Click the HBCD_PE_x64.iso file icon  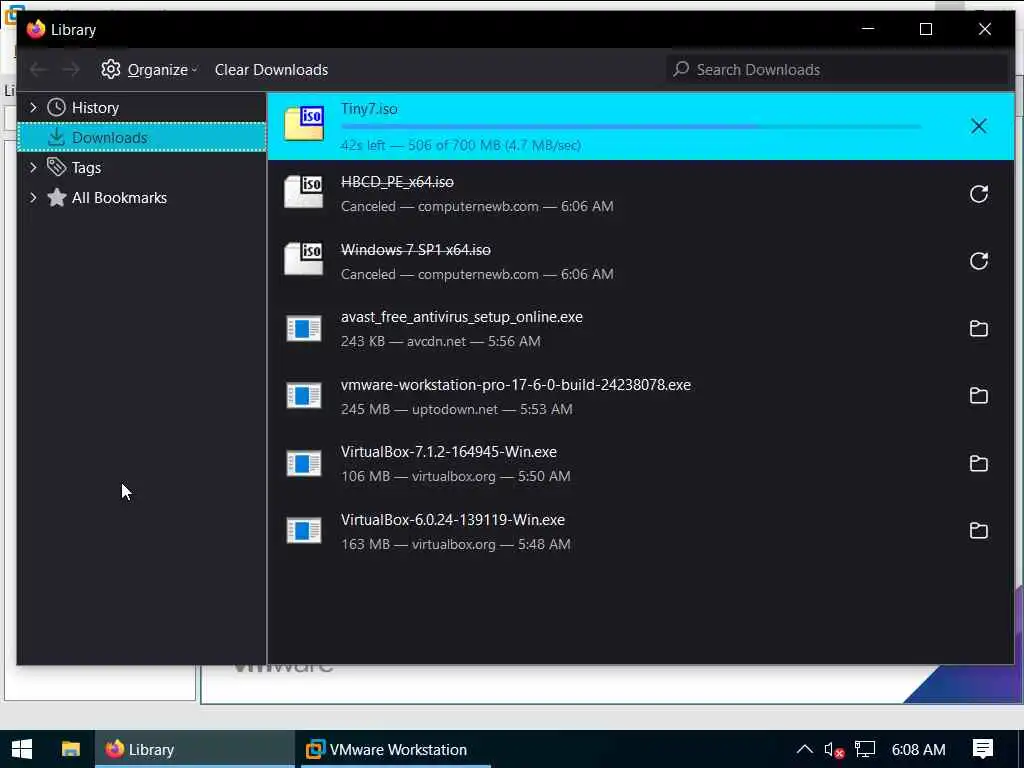(304, 192)
